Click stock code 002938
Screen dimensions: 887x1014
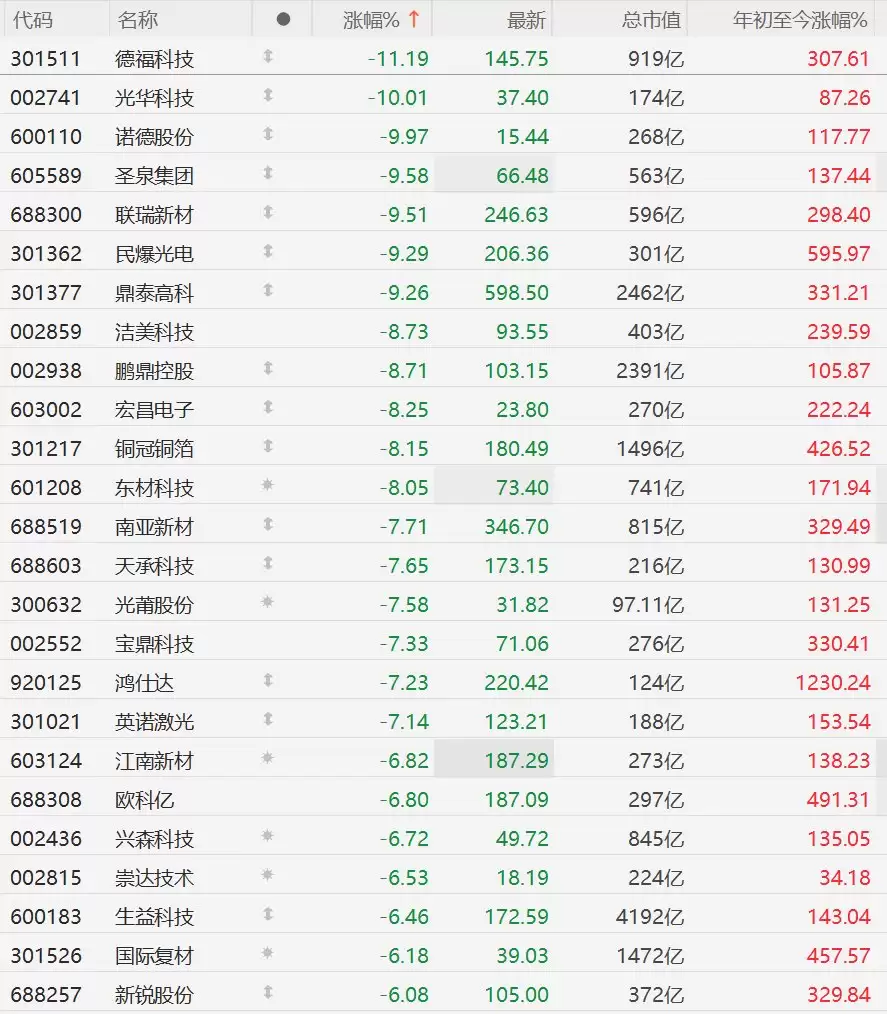coord(45,371)
